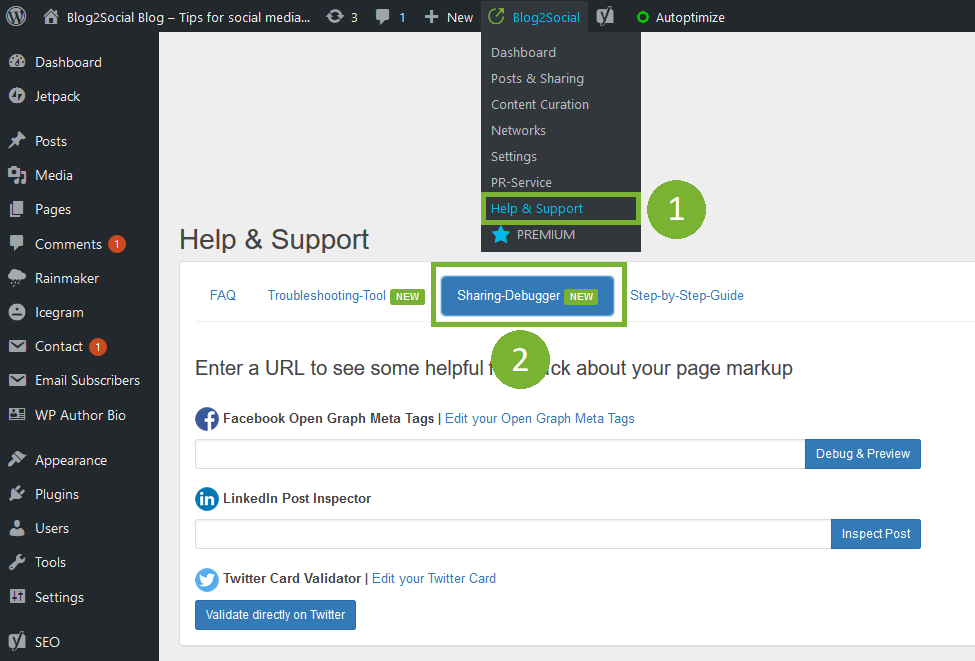Click the Posts pushpin icon
975x661 pixels.
click(17, 141)
